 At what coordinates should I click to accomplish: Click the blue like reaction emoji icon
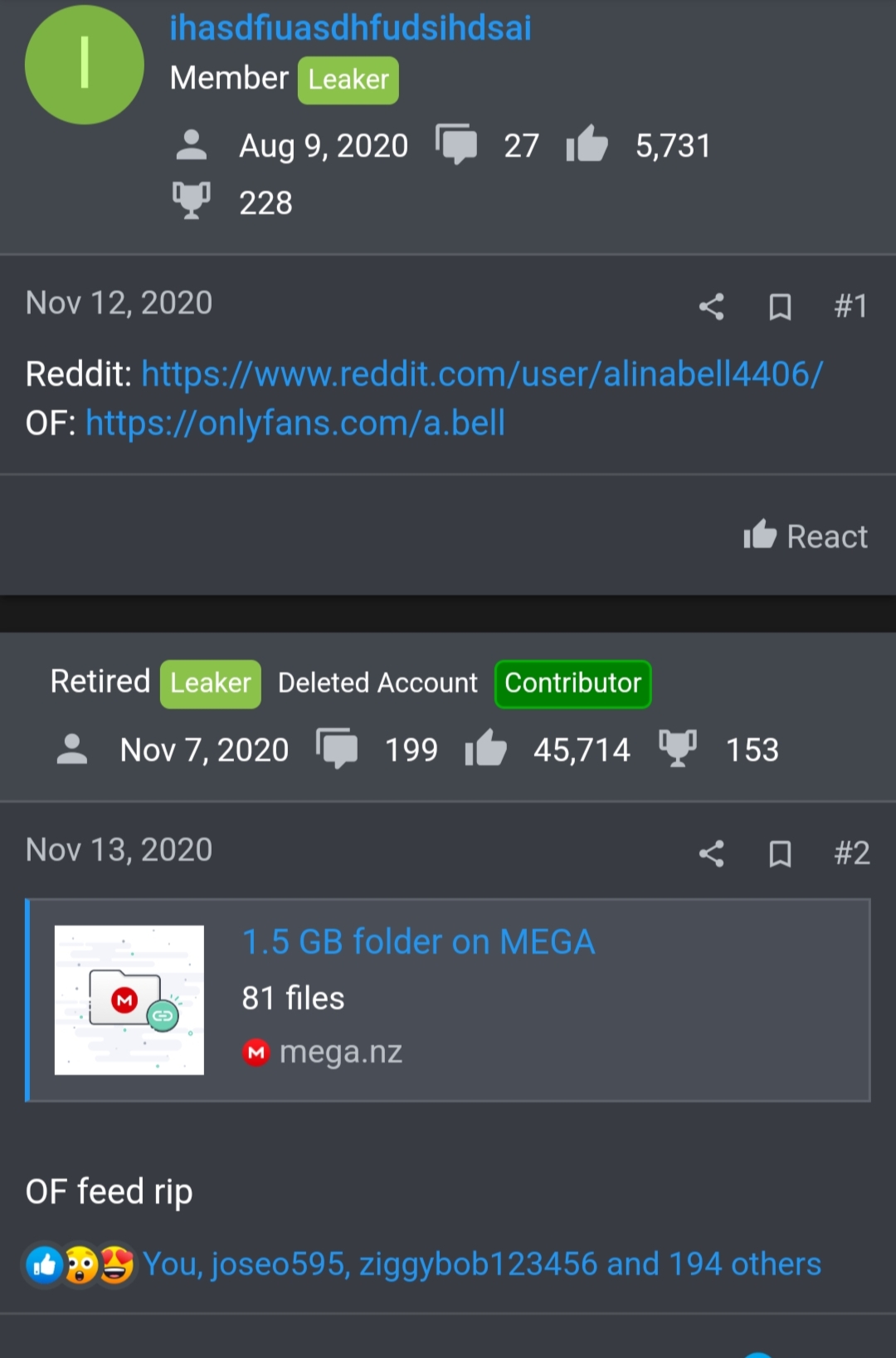click(x=44, y=1265)
